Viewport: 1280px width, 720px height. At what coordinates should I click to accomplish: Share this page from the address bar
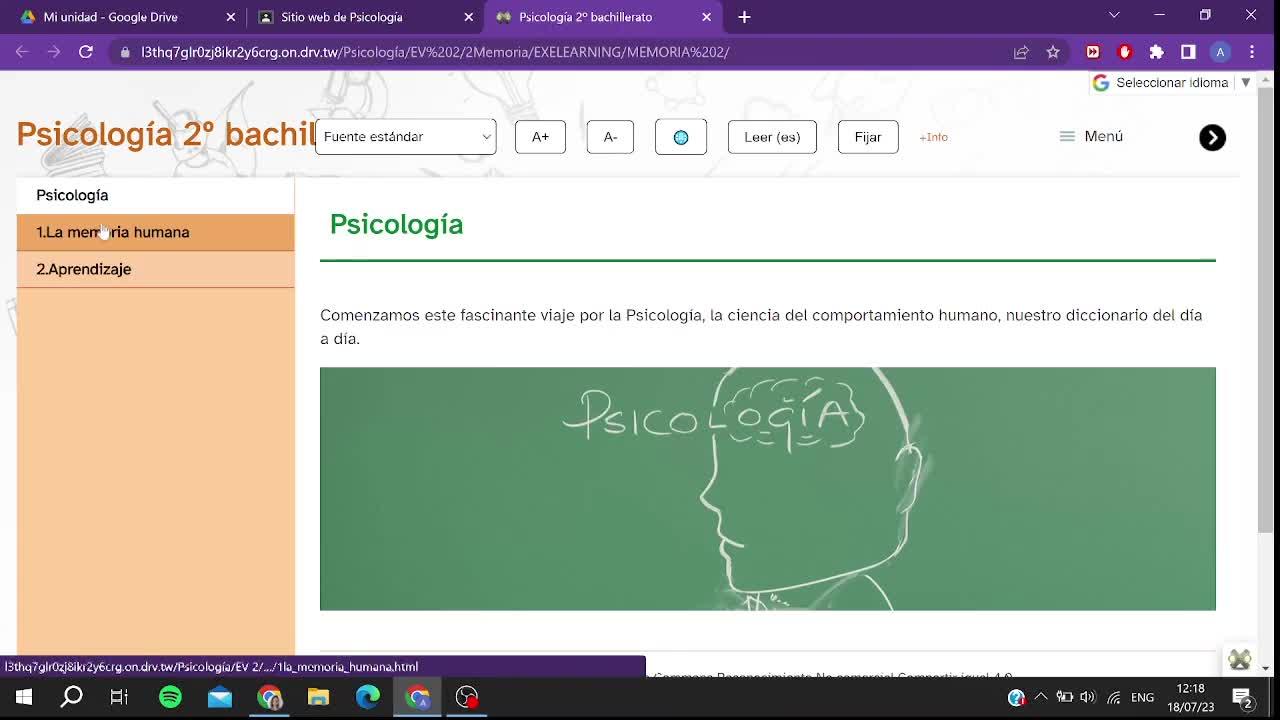click(x=1021, y=52)
